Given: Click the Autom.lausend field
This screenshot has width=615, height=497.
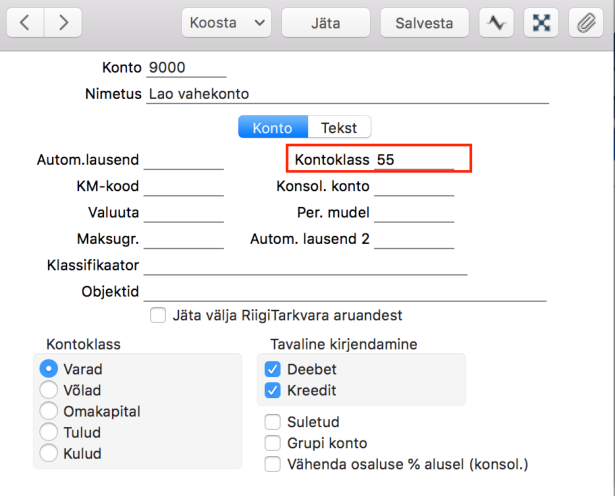Looking at the screenshot, I should point(184,160).
